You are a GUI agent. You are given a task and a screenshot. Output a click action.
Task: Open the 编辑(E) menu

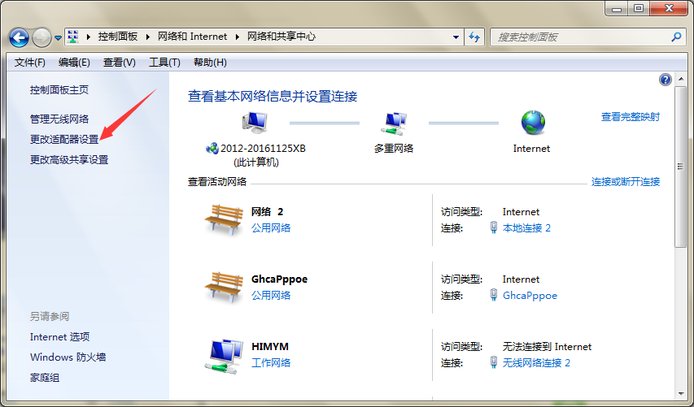point(74,62)
